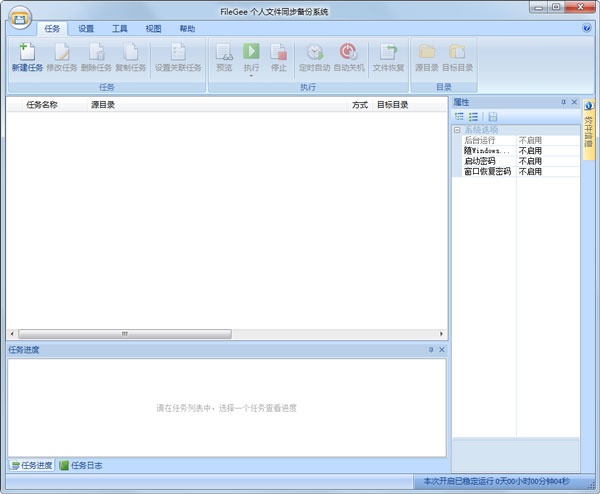600x494 pixels.
Task: Click the 自动关机 auto shutdown icon
Action: [x=348, y=57]
